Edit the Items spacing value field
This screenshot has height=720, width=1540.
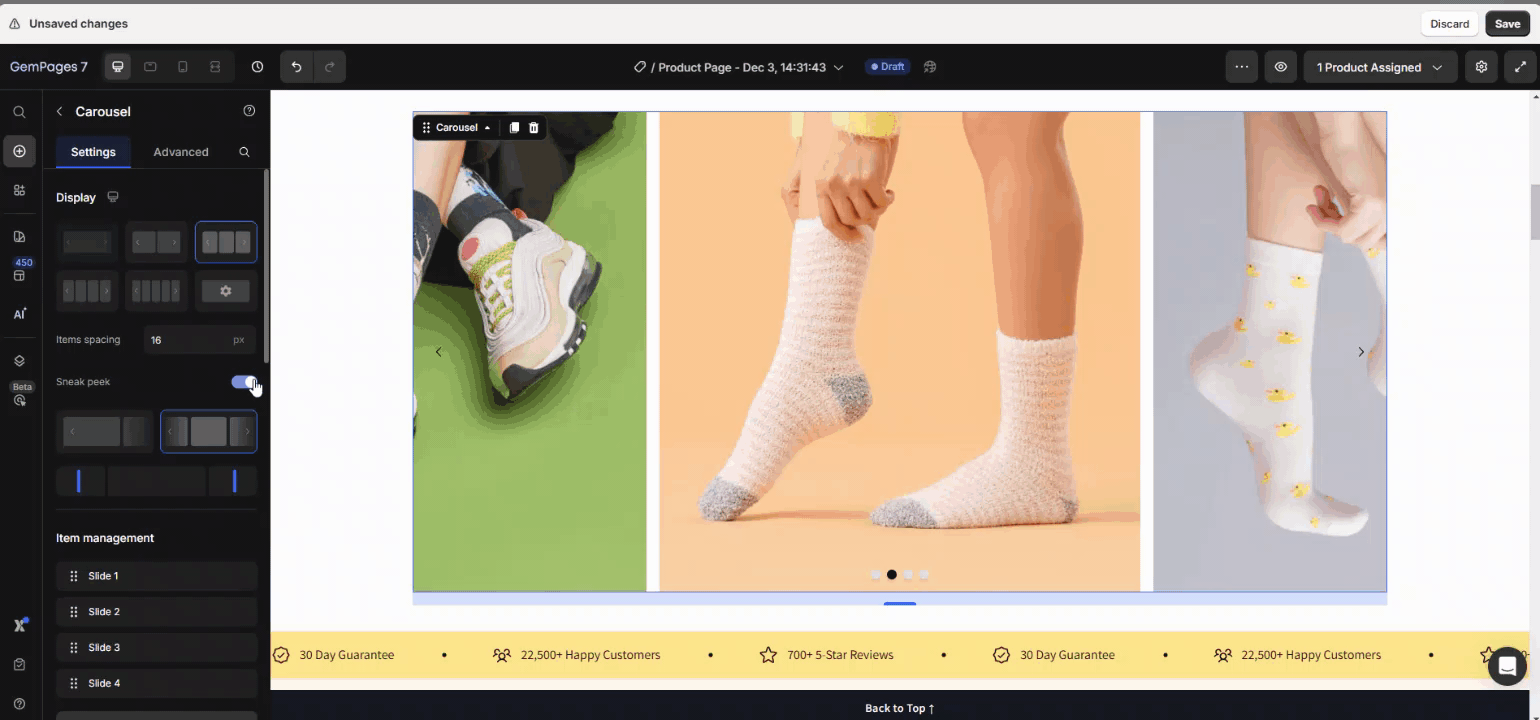(x=190, y=339)
